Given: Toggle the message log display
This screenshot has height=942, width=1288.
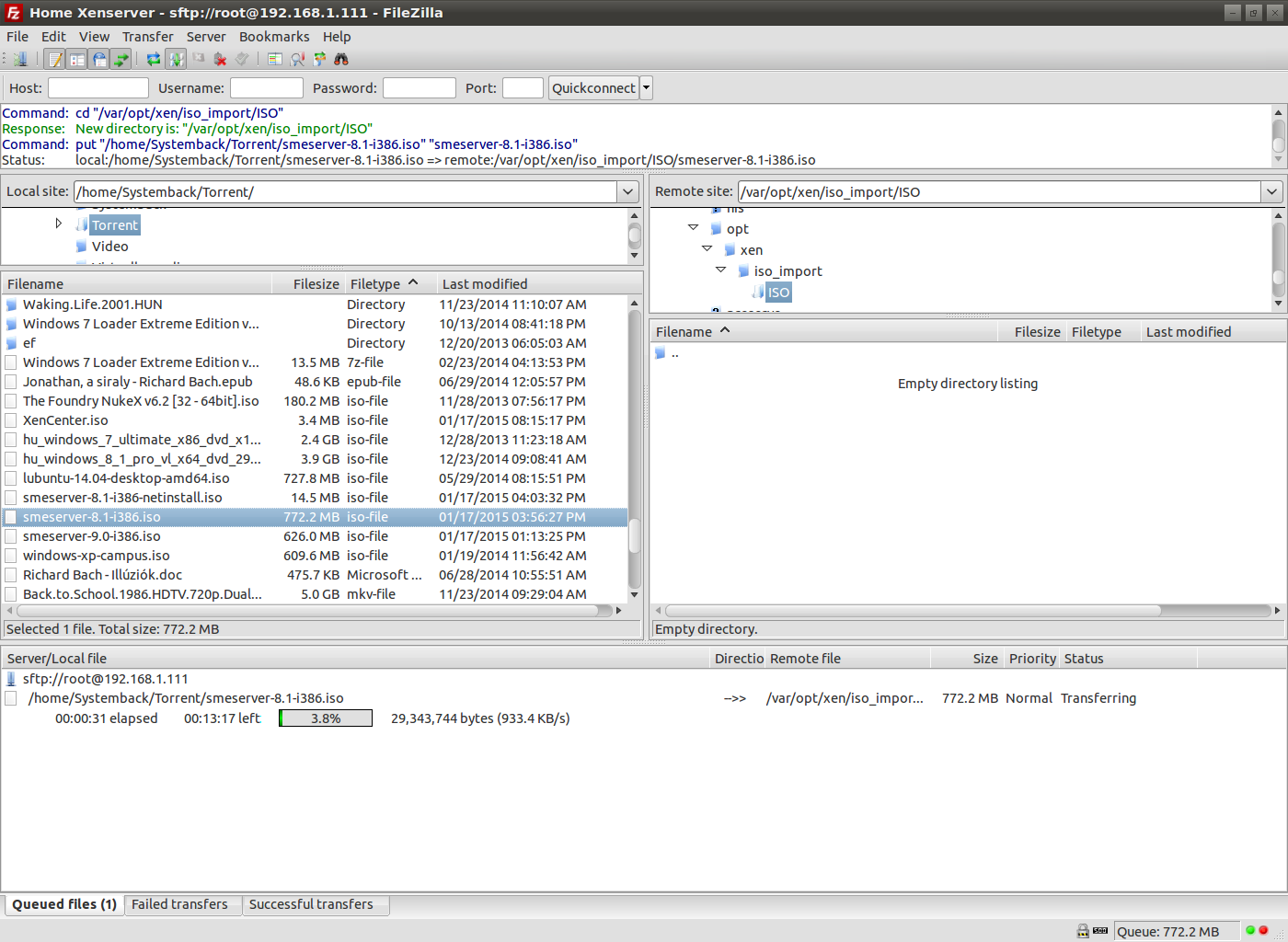Looking at the screenshot, I should click(55, 59).
